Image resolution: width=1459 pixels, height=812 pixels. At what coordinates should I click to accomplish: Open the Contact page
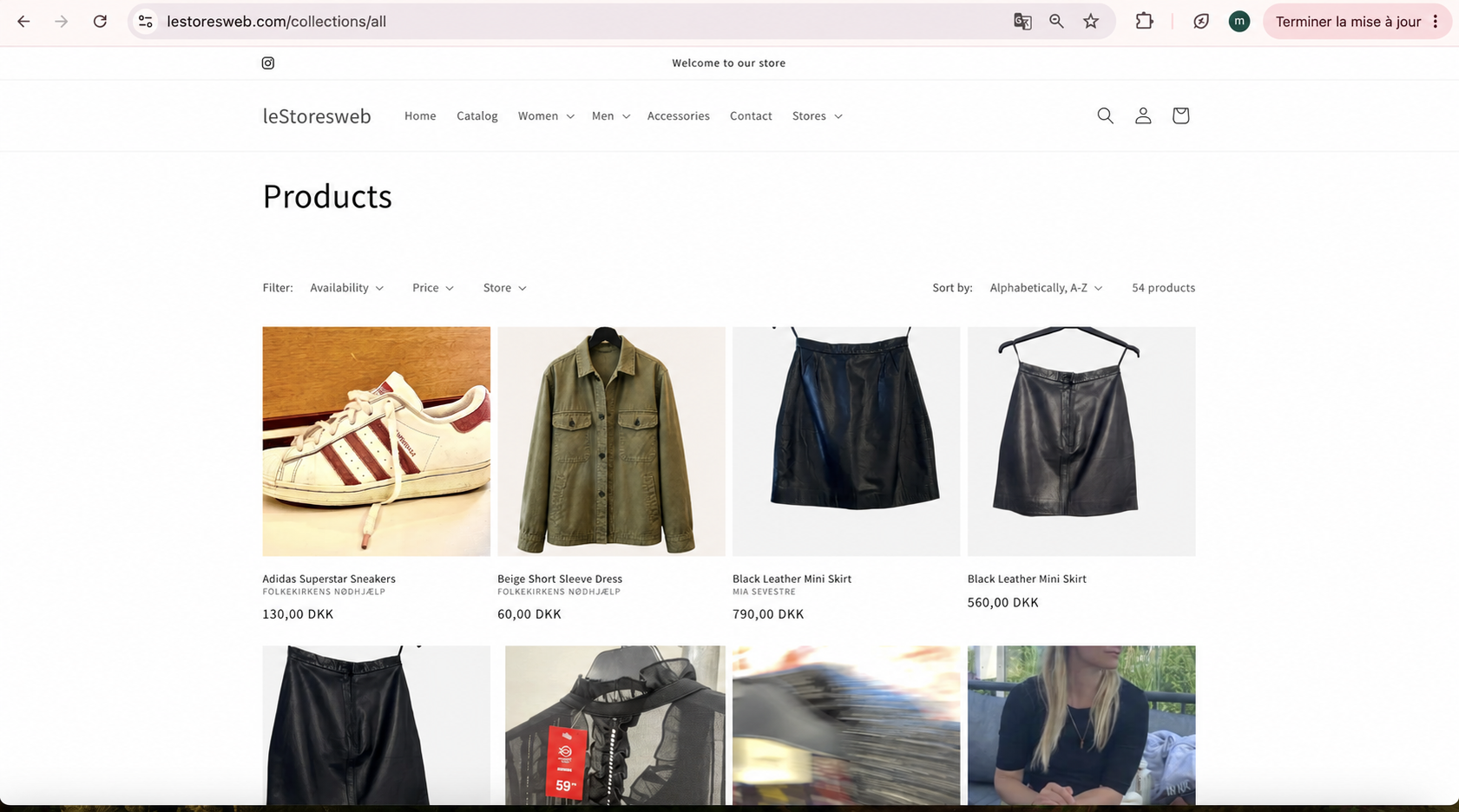point(751,116)
